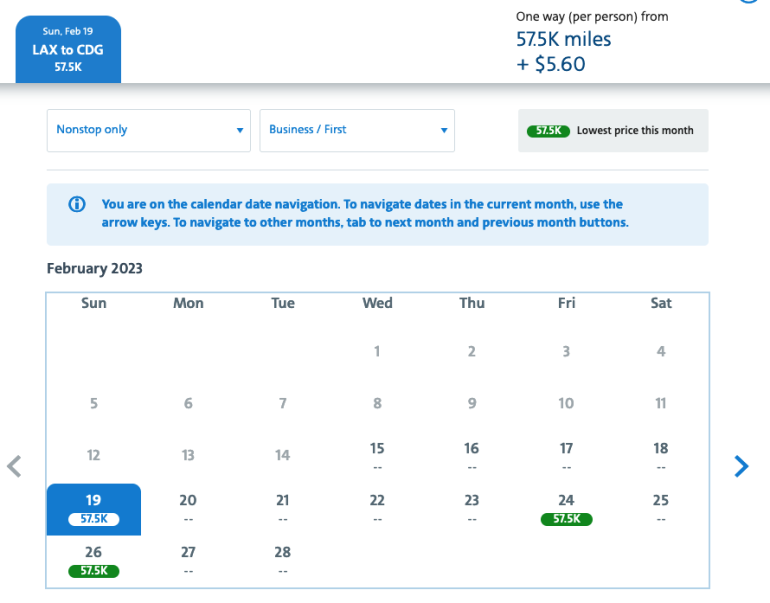Expand the Business / First cabin dropdown

click(357, 130)
